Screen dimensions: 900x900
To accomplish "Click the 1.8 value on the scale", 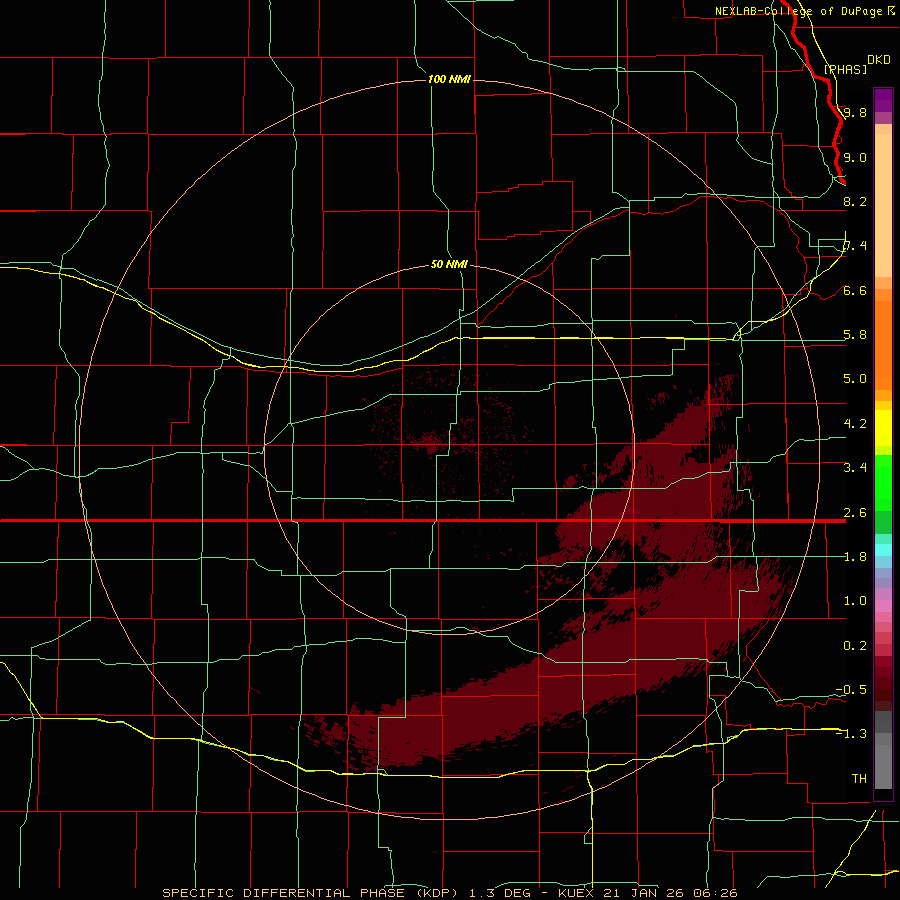I will [855, 557].
